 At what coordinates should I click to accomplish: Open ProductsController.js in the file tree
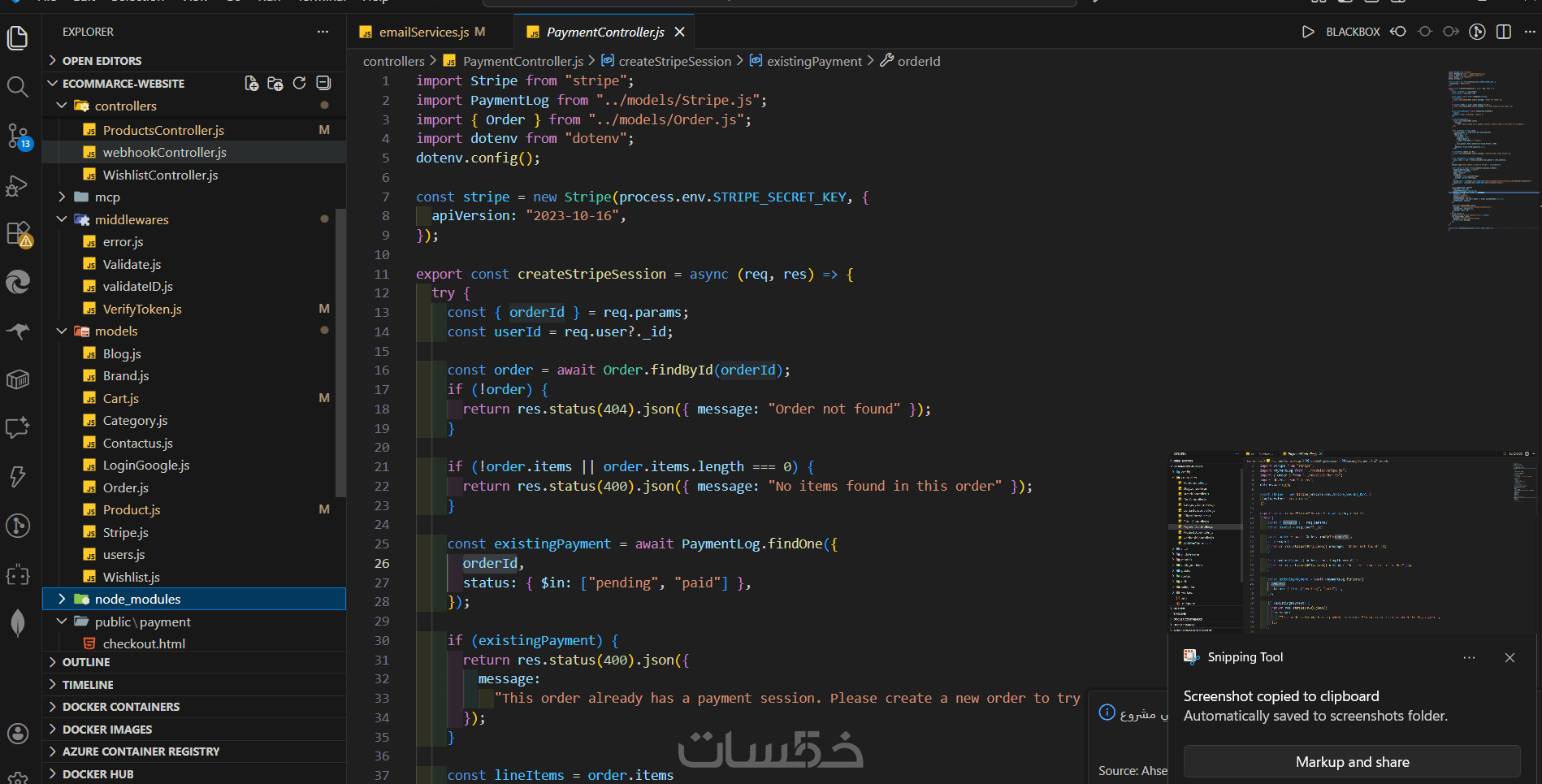pyautogui.click(x=194, y=130)
